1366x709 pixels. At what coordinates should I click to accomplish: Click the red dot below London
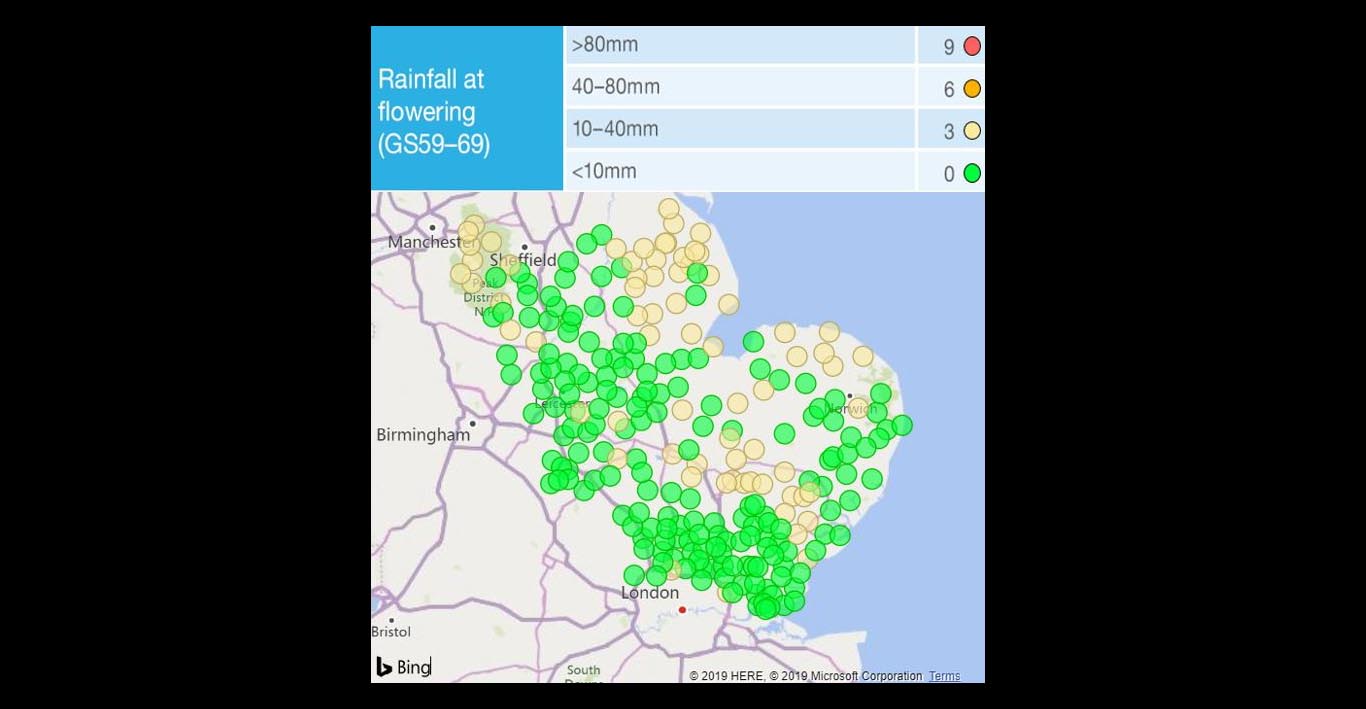pos(682,609)
